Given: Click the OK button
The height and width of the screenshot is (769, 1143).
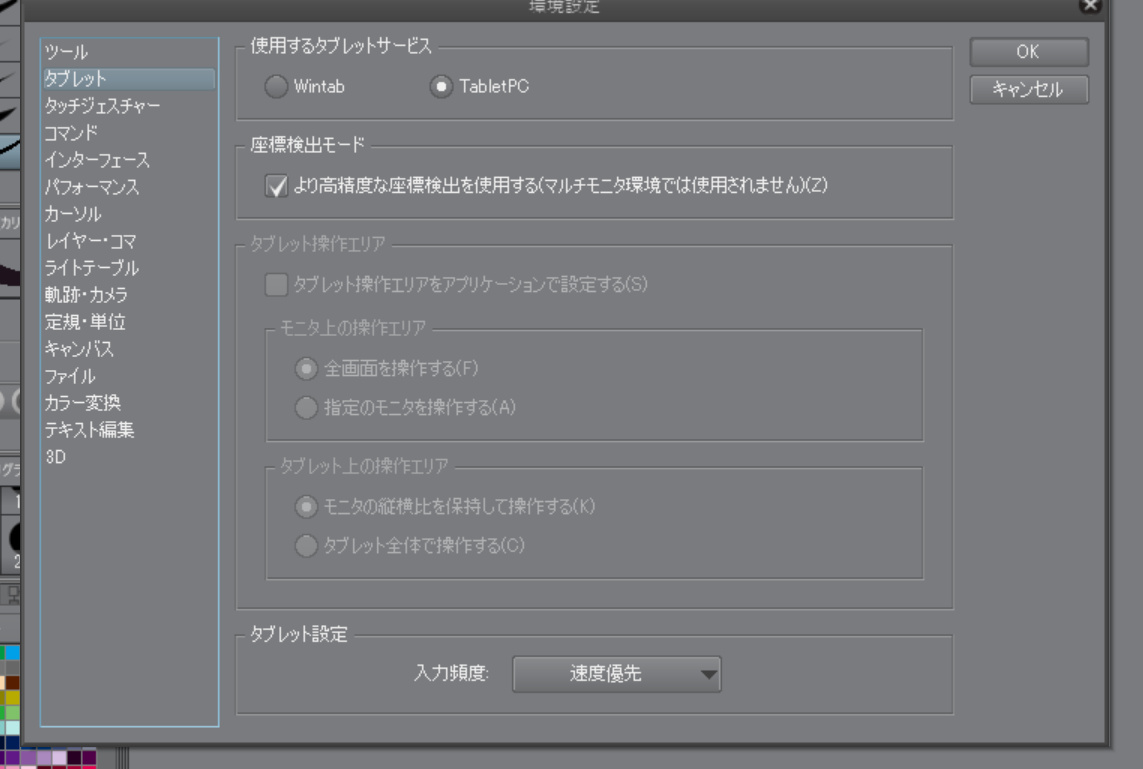Looking at the screenshot, I should pyautogui.click(x=1029, y=52).
